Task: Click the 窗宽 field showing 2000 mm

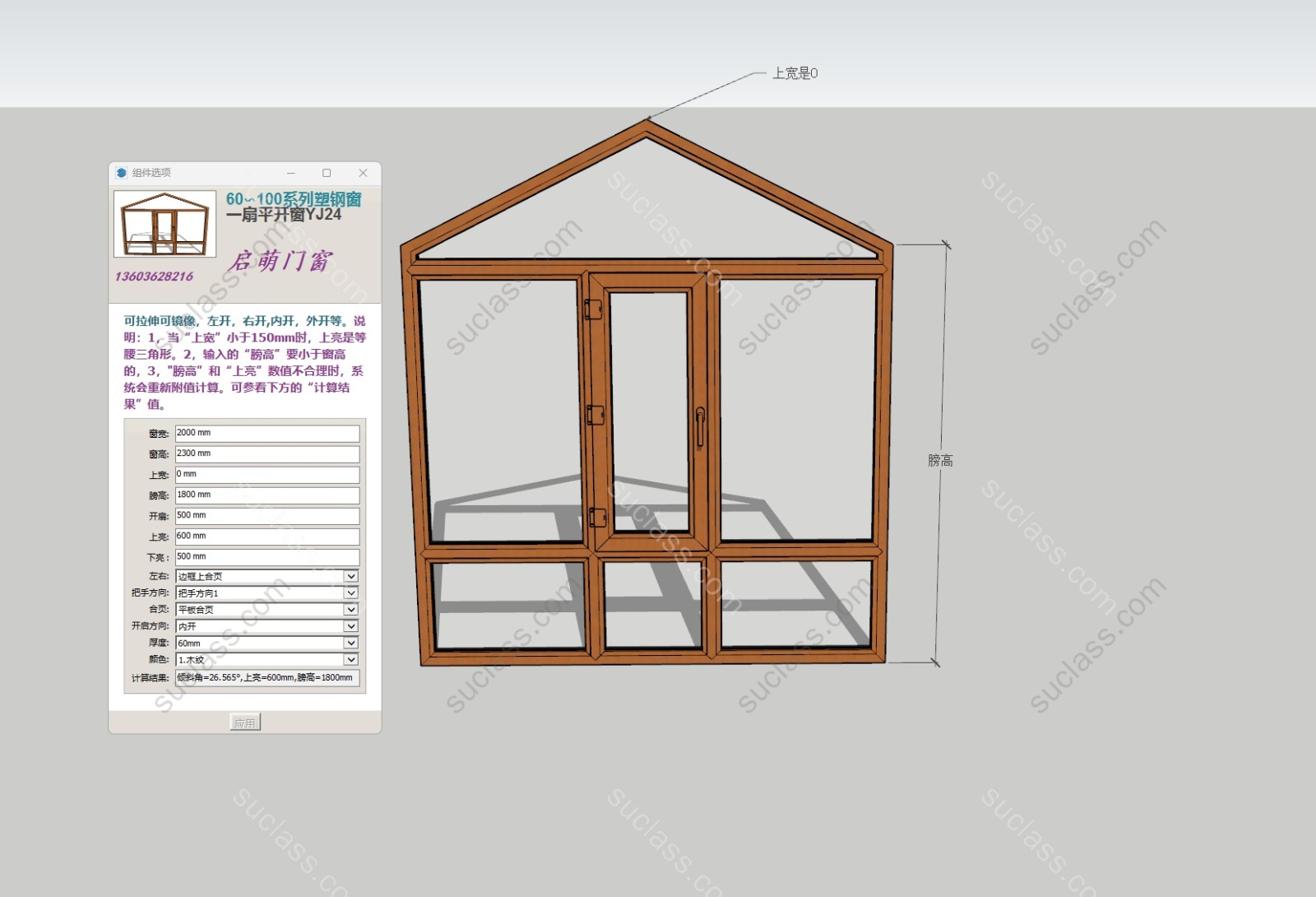Action: [267, 433]
